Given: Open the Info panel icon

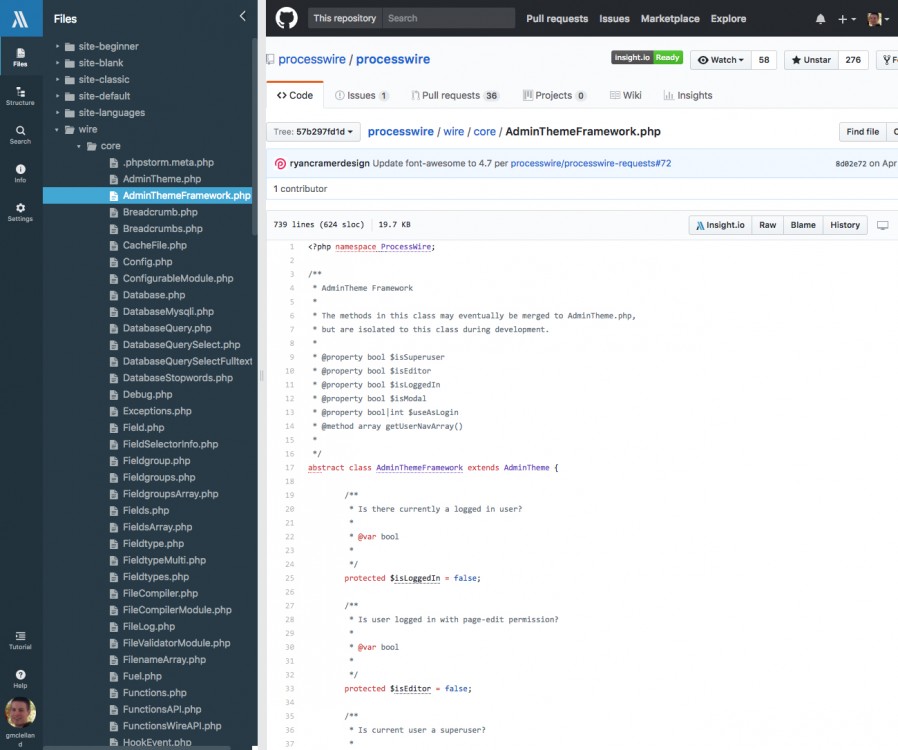Looking at the screenshot, I should [x=20, y=173].
